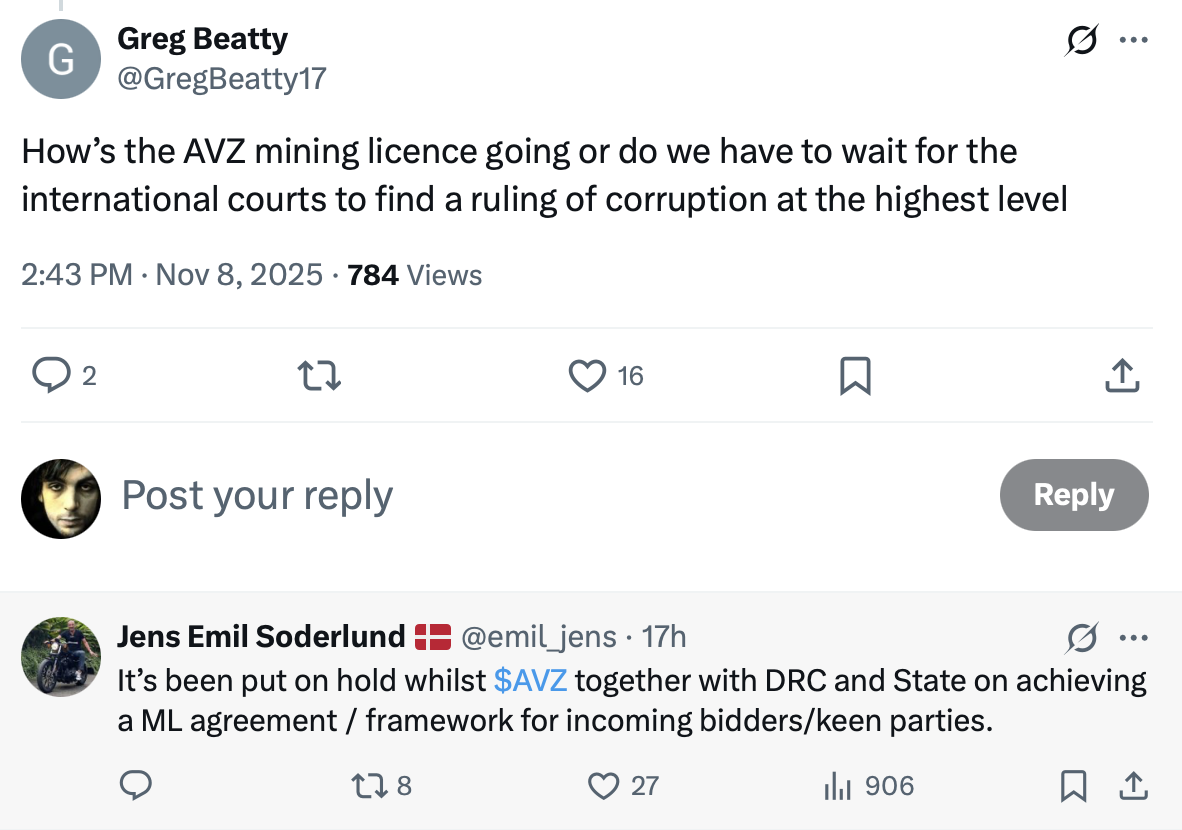Open the more options menu on Greg's post
Image resolution: width=1182 pixels, height=830 pixels.
coord(1133,41)
